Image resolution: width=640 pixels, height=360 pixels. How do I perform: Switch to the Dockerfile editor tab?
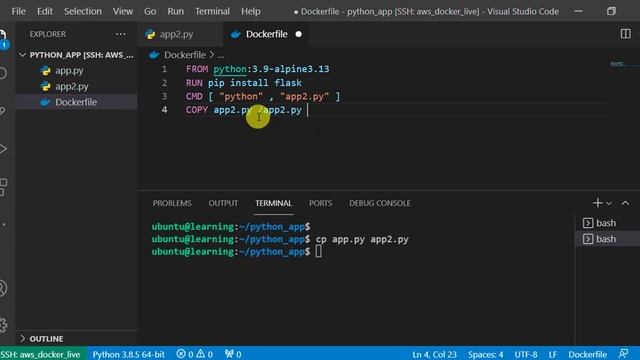click(265, 34)
